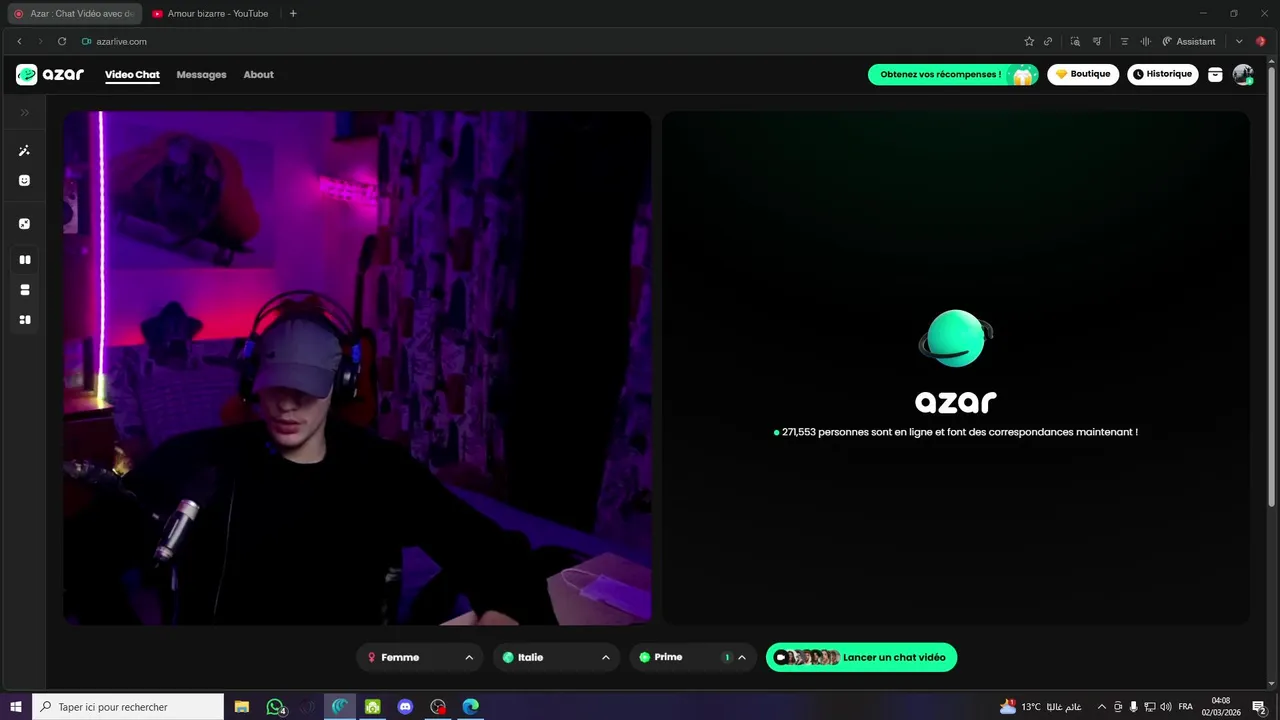
Task: Click the microphone icon in the system tray
Action: [x=1134, y=707]
